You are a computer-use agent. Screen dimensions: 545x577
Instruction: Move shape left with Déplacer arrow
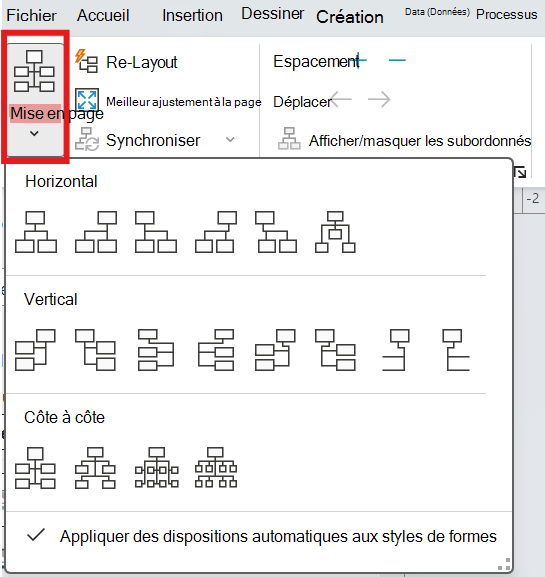(x=341, y=99)
